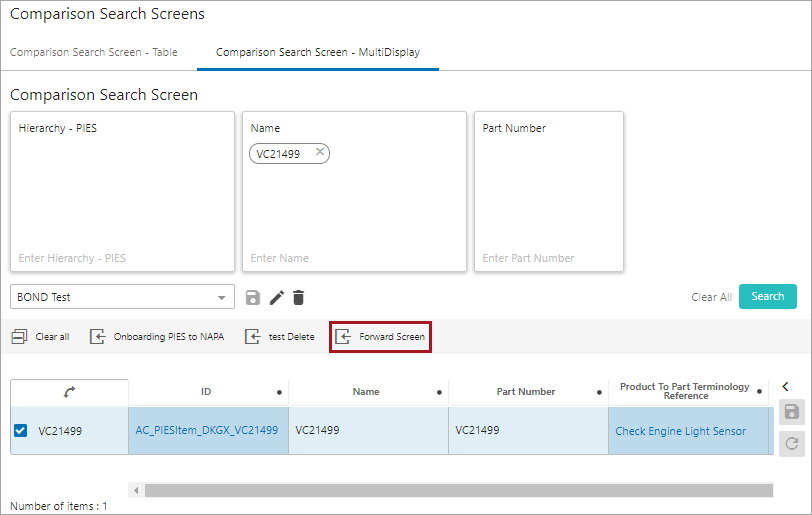Select Comparison Search Screen - MultiDisplay tab

[318, 52]
